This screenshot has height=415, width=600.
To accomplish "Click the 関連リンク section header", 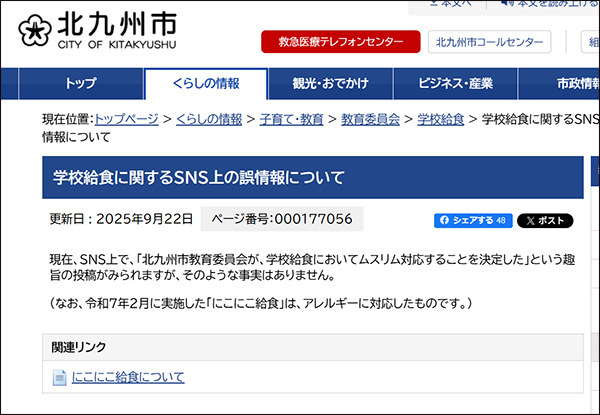I will [x=313, y=347].
